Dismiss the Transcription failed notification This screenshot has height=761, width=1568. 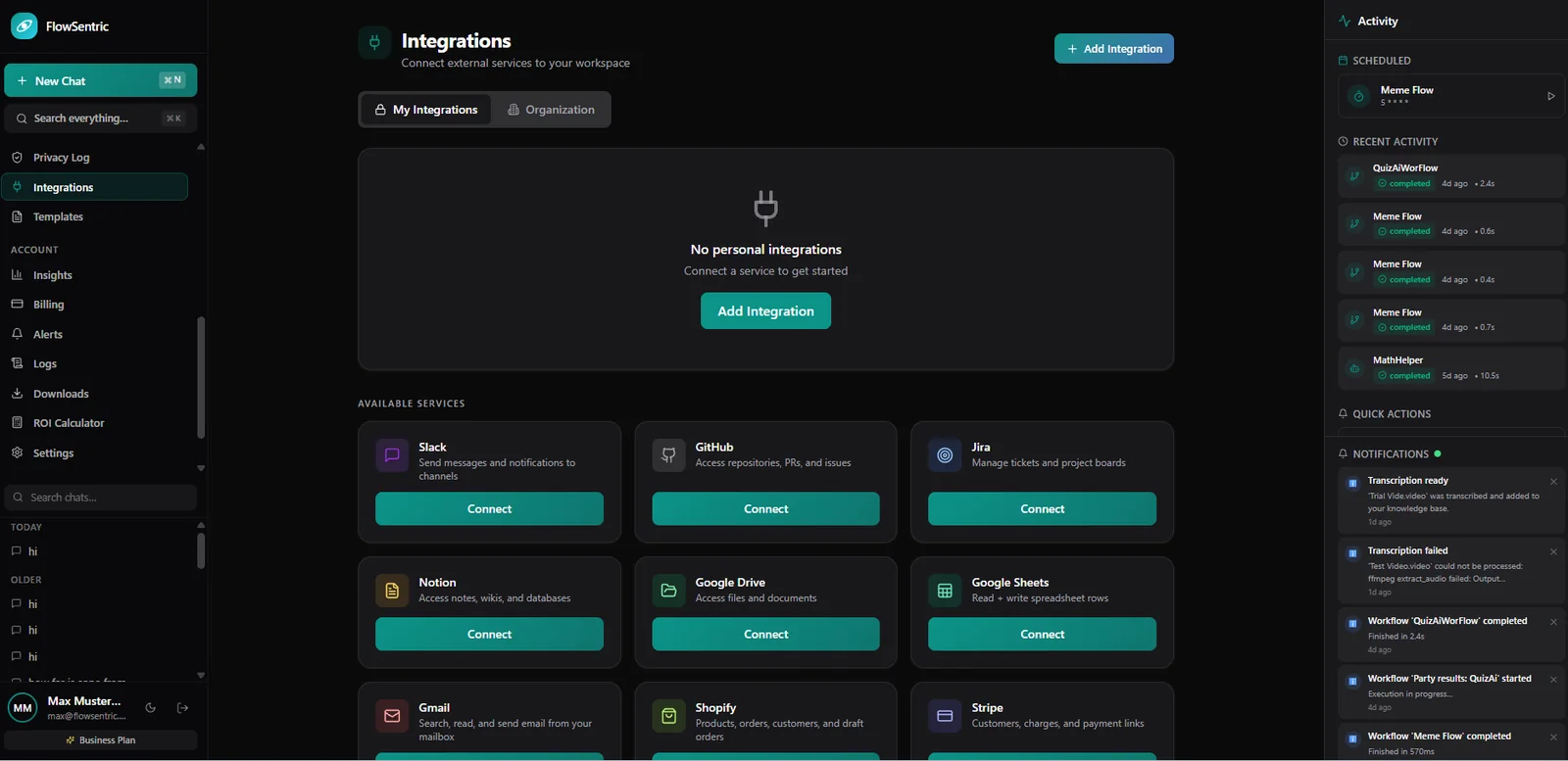coord(1553,552)
